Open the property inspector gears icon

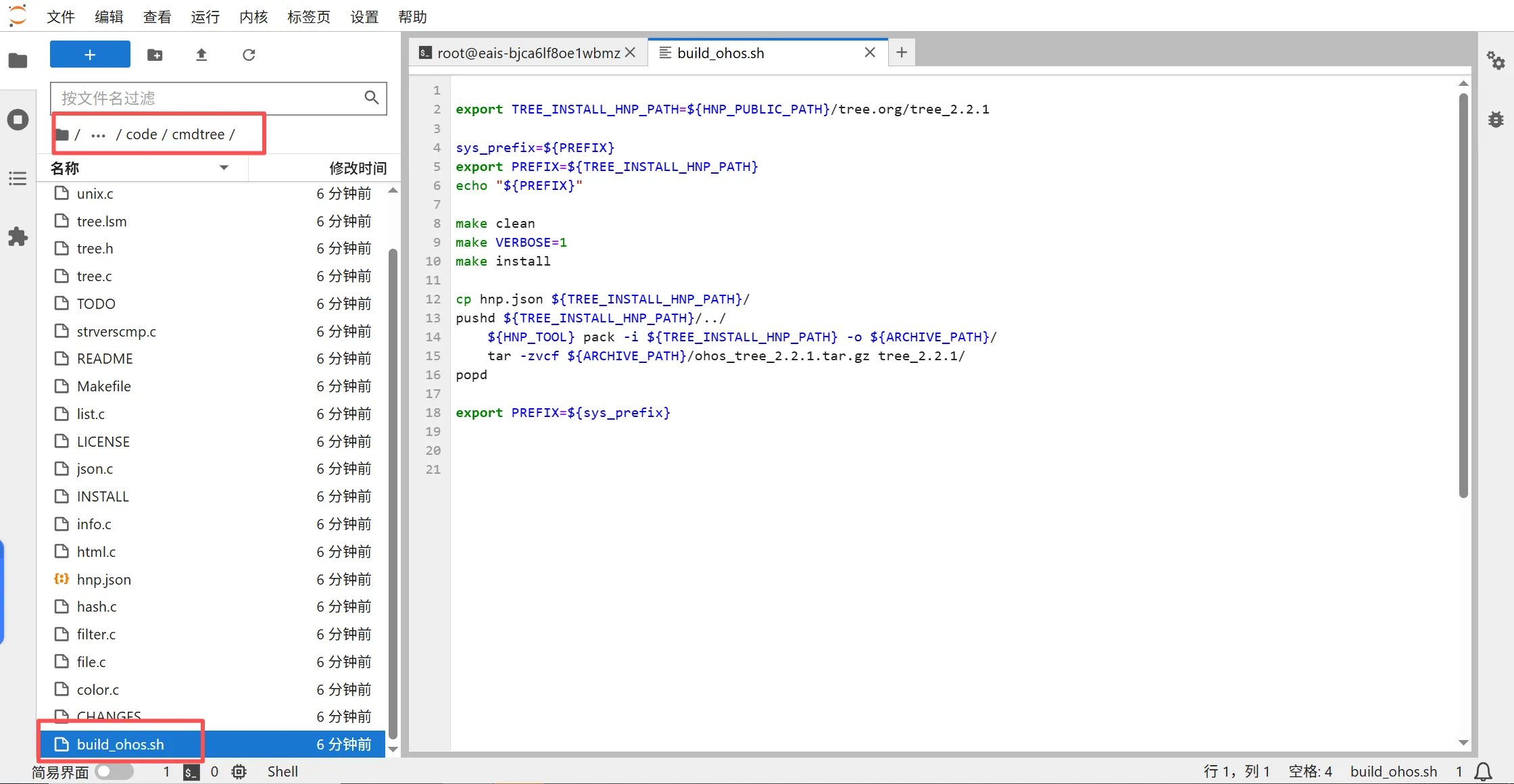tap(1496, 61)
